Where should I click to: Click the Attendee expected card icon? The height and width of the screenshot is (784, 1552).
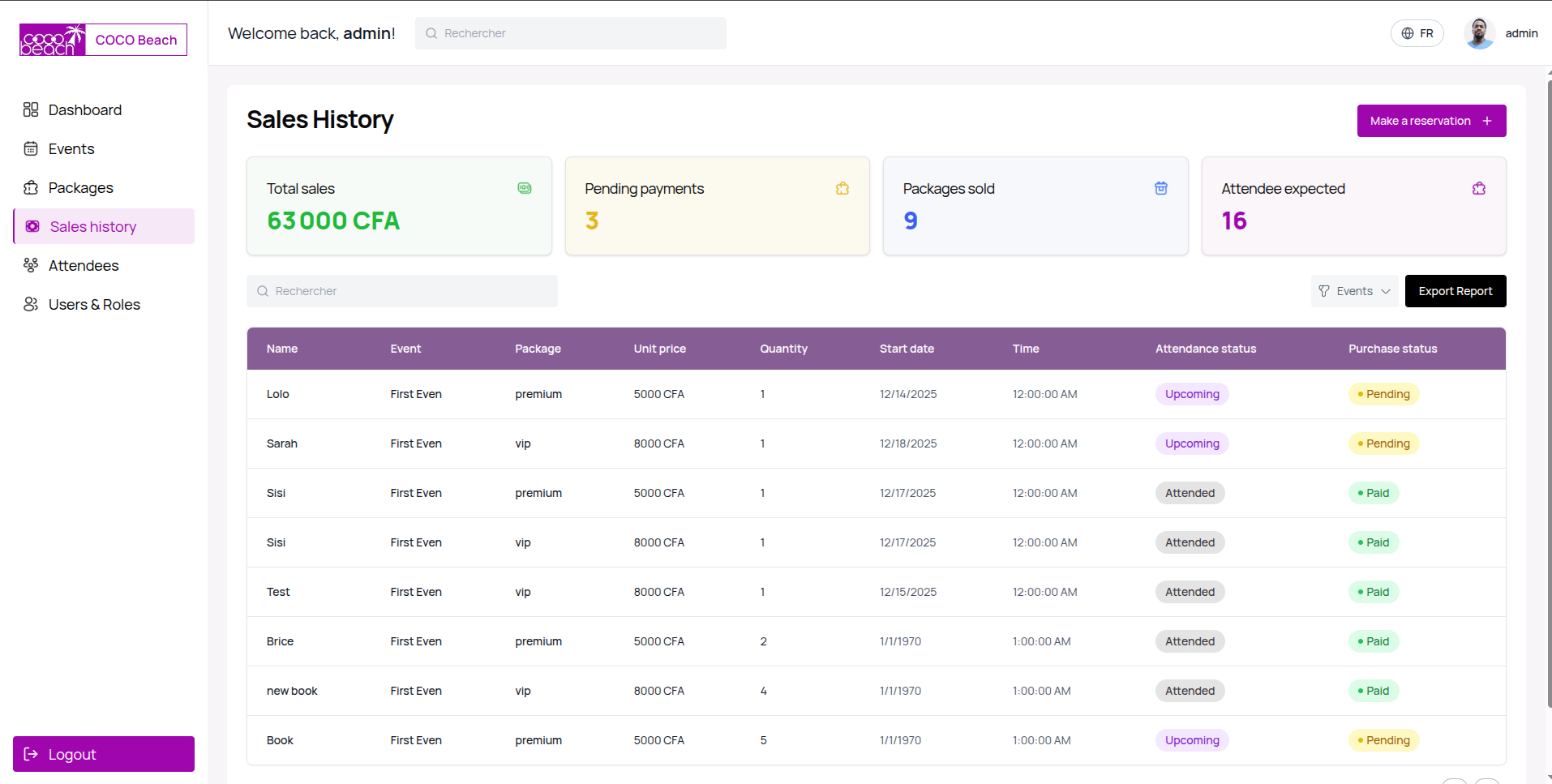point(1479,188)
